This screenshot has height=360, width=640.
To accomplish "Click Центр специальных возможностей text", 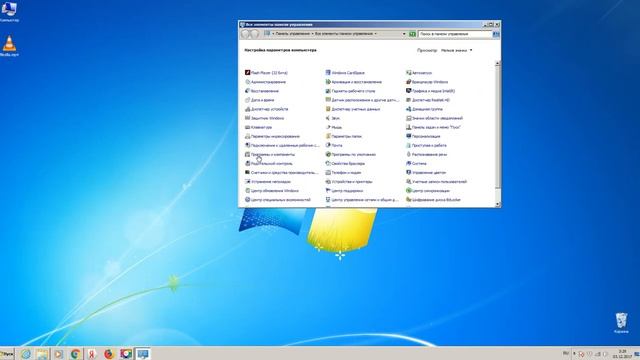I will click(x=280, y=200).
